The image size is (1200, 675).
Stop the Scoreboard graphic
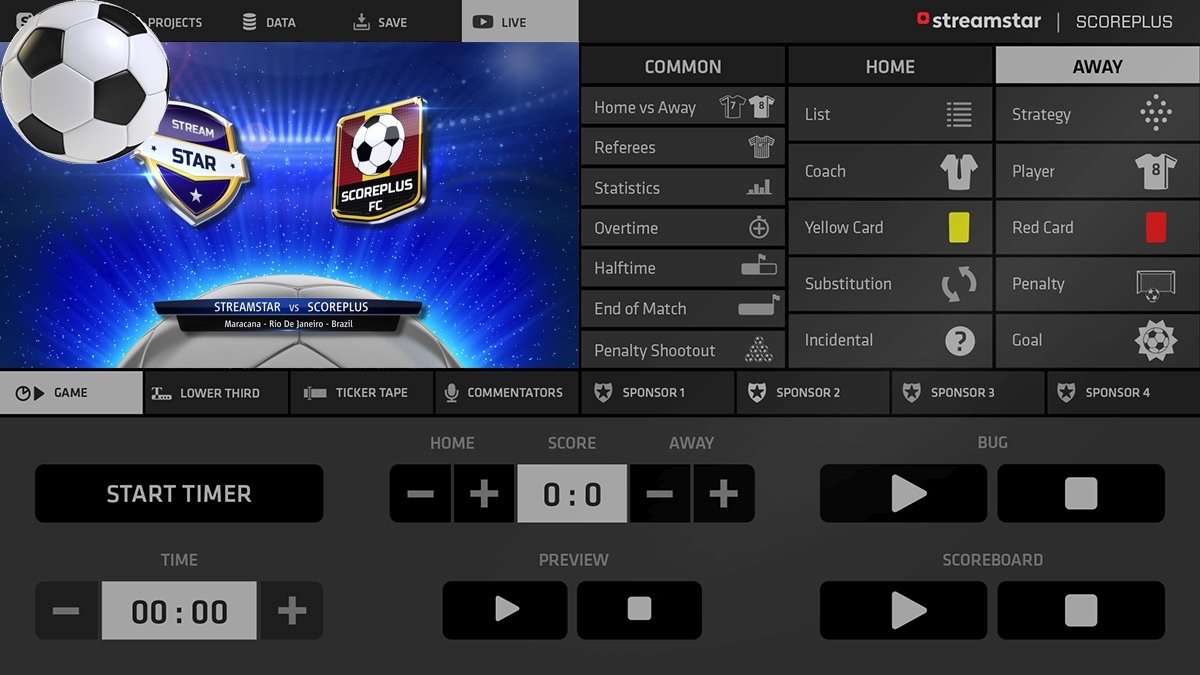coord(1081,610)
